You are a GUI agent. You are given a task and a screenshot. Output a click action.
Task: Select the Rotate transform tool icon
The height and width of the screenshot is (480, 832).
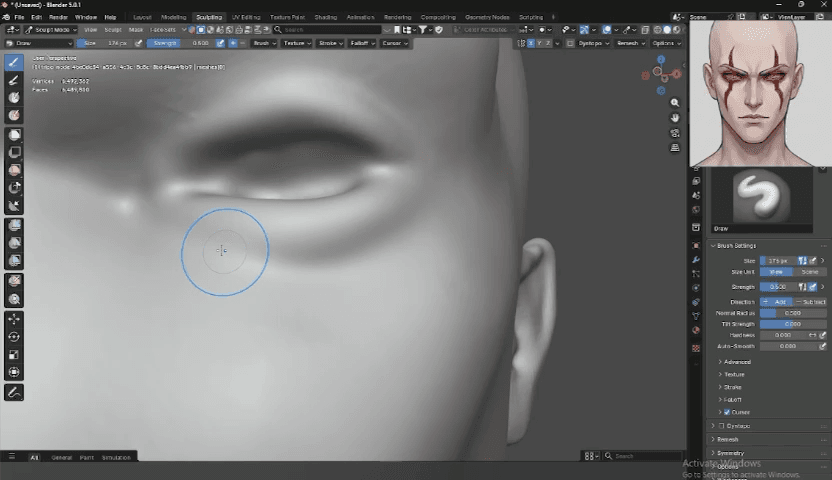tap(14, 337)
